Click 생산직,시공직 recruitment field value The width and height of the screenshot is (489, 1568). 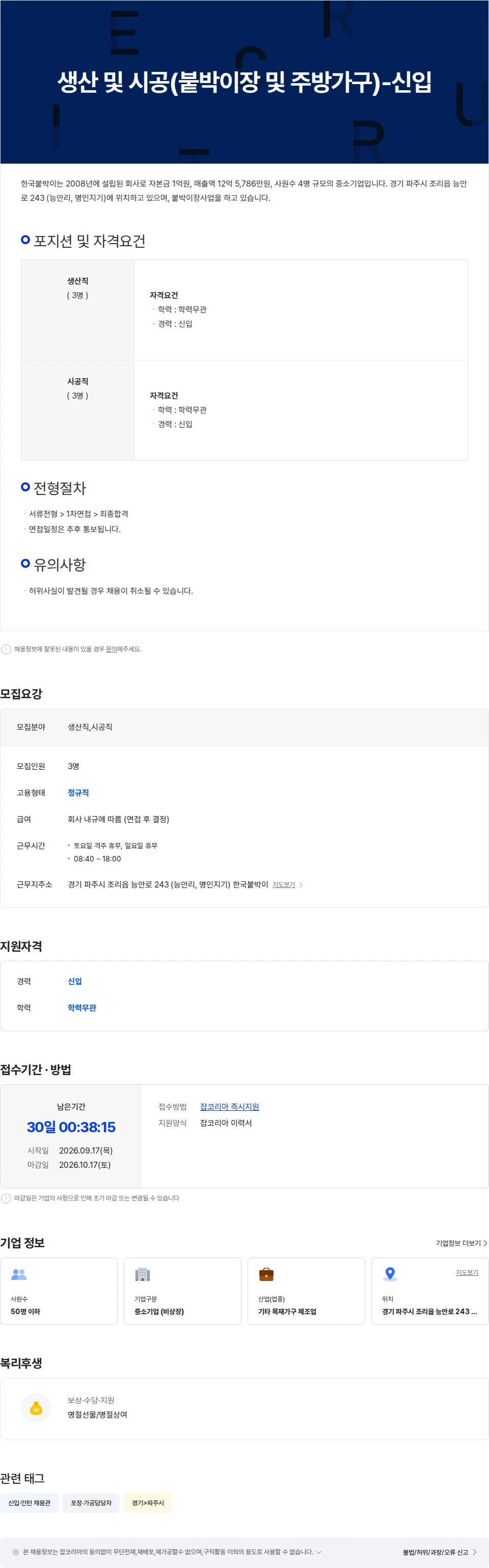coord(90,727)
